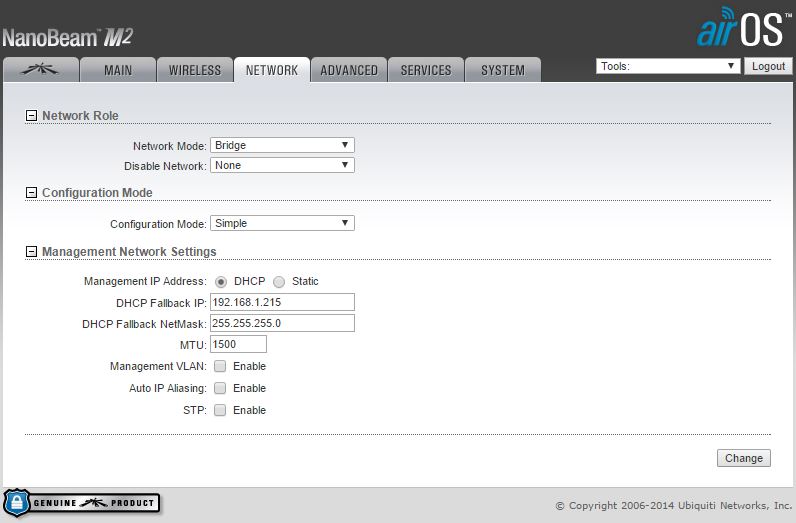Click the Network Role heading
The image size is (796, 523).
click(80, 116)
